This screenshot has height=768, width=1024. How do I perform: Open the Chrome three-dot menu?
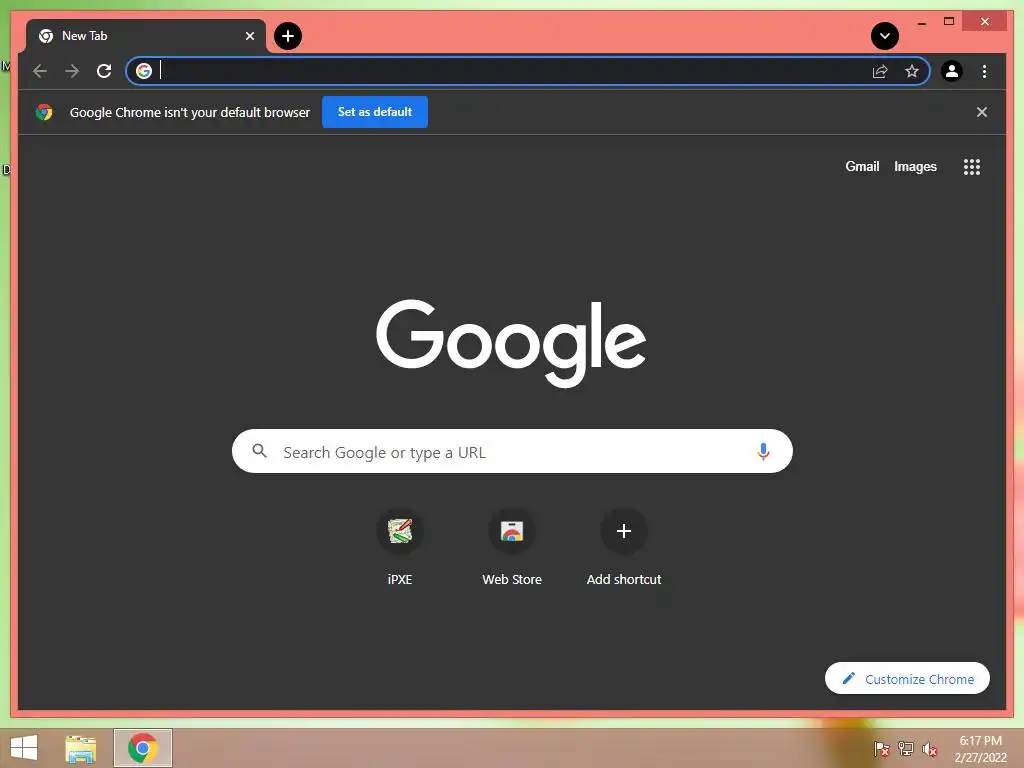point(984,71)
